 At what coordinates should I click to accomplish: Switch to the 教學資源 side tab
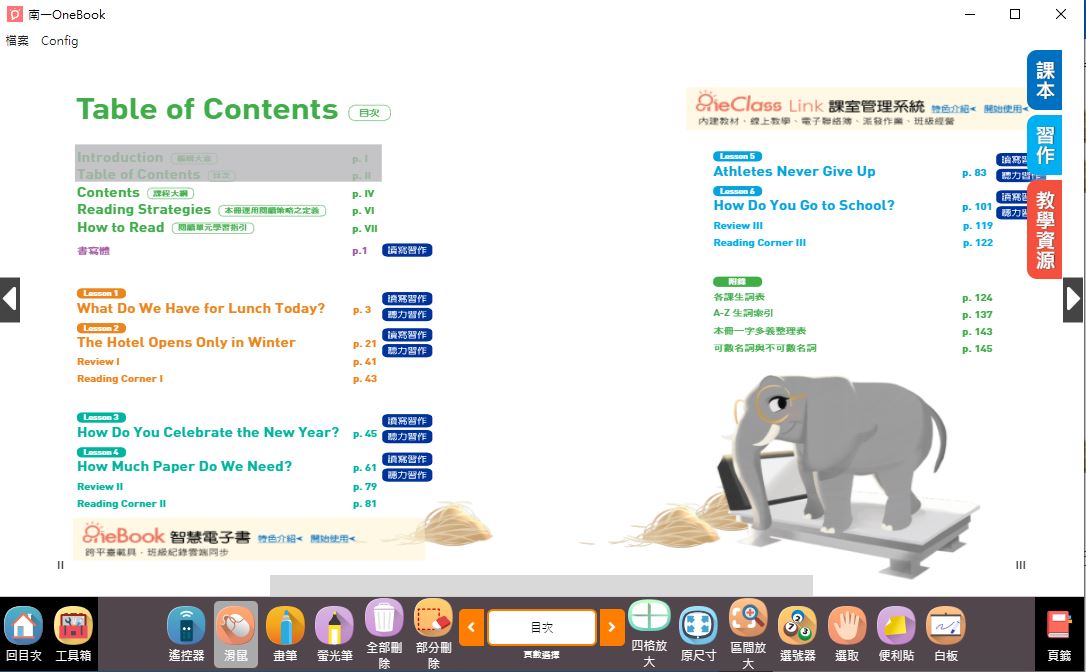point(1044,229)
